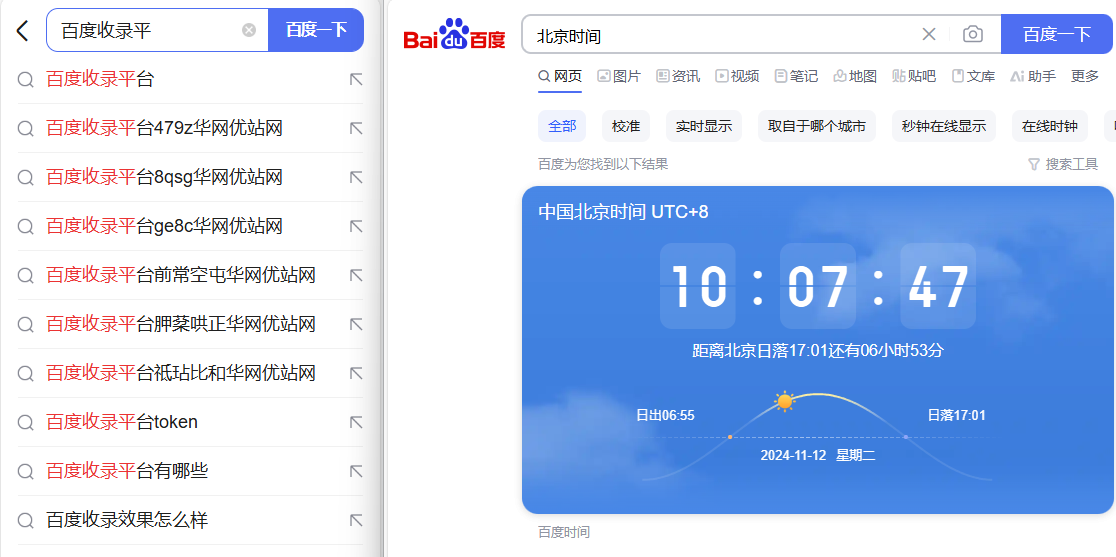The image size is (1116, 557).
Task: Select suggestion 百度收录效果怎么样
Action: (x=127, y=520)
